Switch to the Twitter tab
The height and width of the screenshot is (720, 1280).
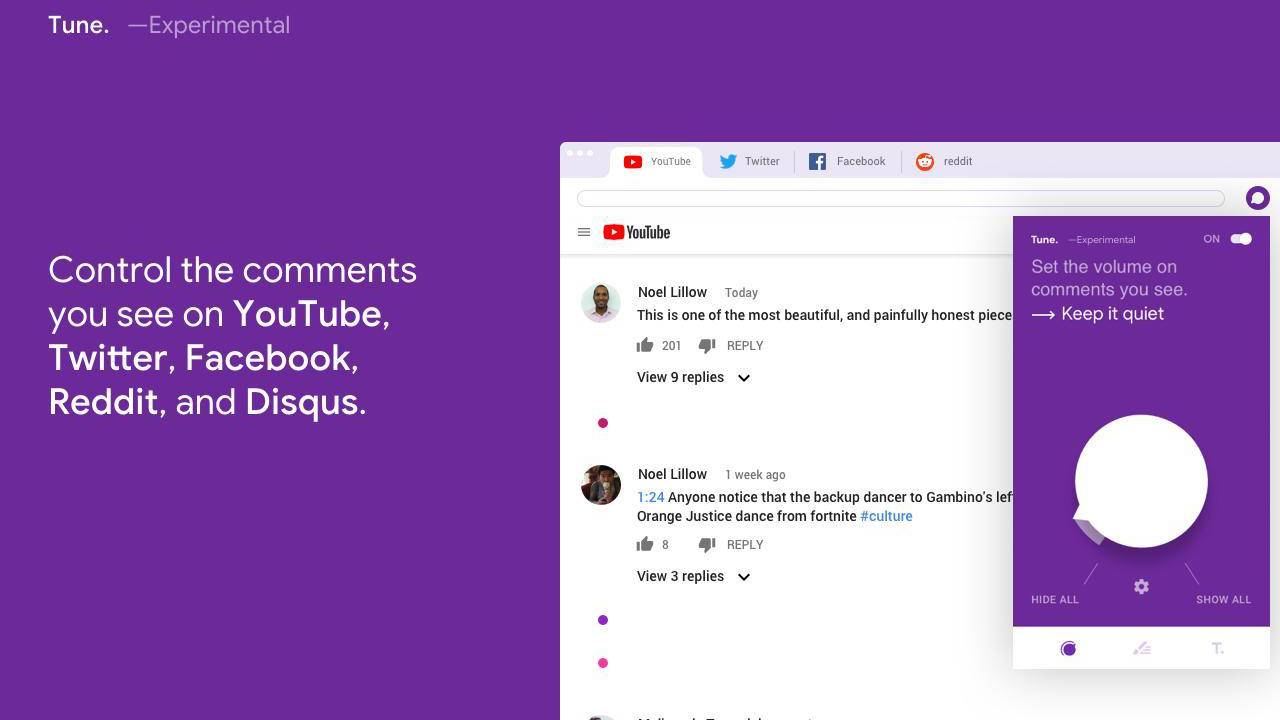[750, 161]
